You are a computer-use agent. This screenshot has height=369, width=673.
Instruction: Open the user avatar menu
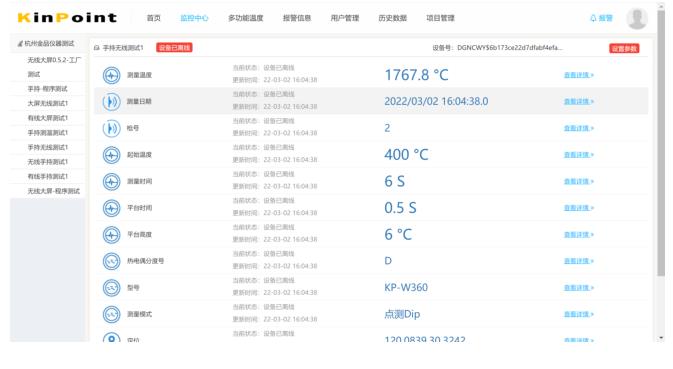(637, 18)
